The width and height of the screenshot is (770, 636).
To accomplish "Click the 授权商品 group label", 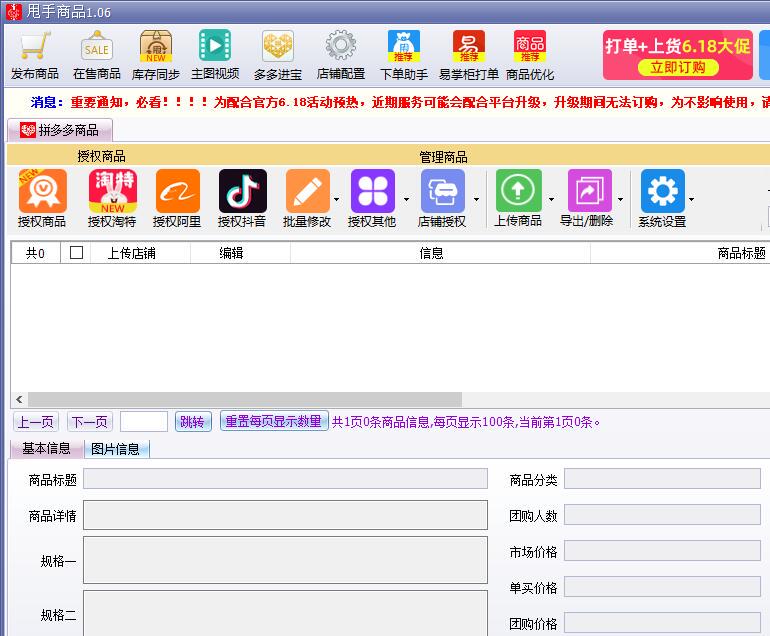I will point(101,156).
